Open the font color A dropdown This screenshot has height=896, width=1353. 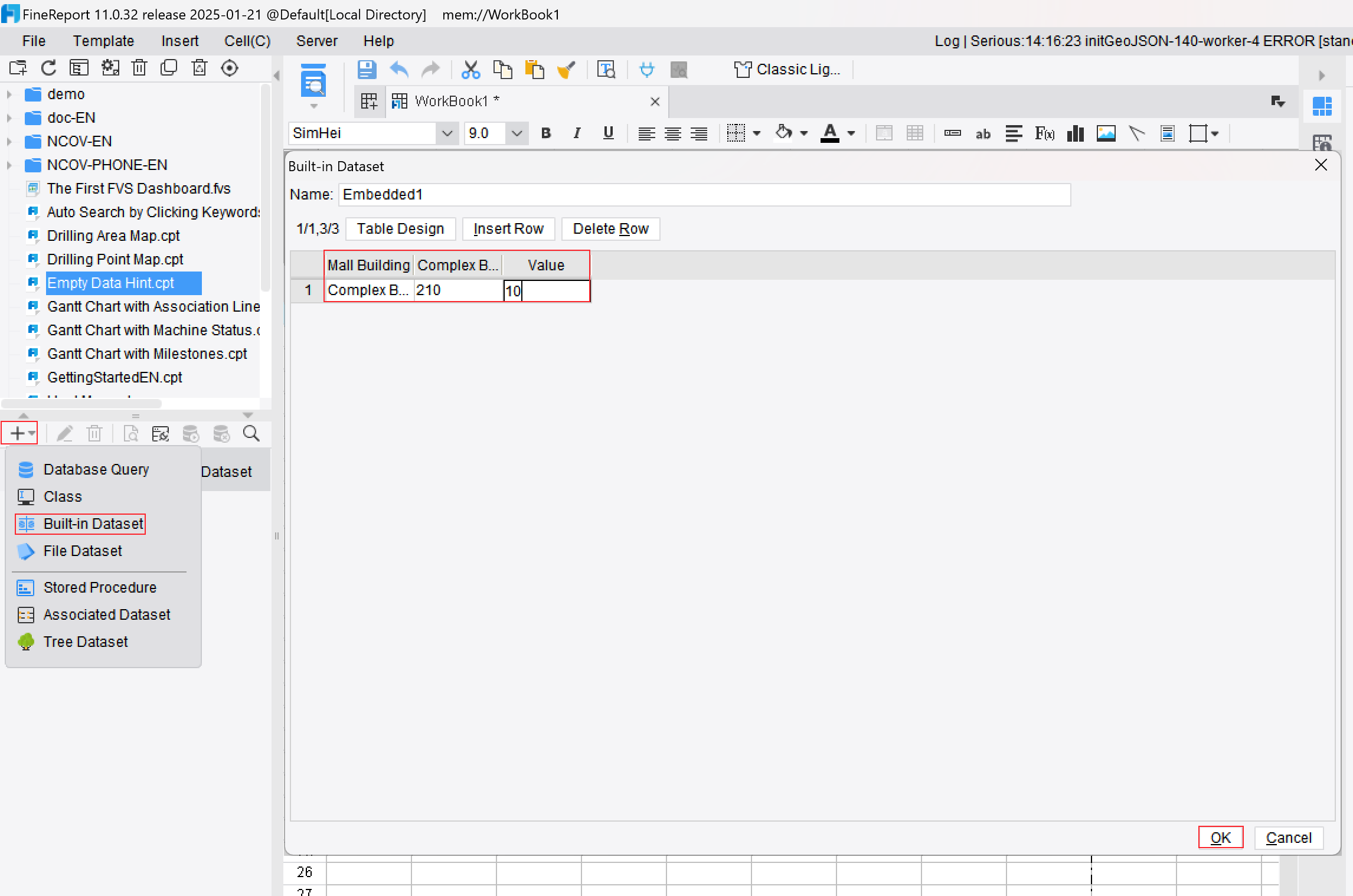click(851, 133)
